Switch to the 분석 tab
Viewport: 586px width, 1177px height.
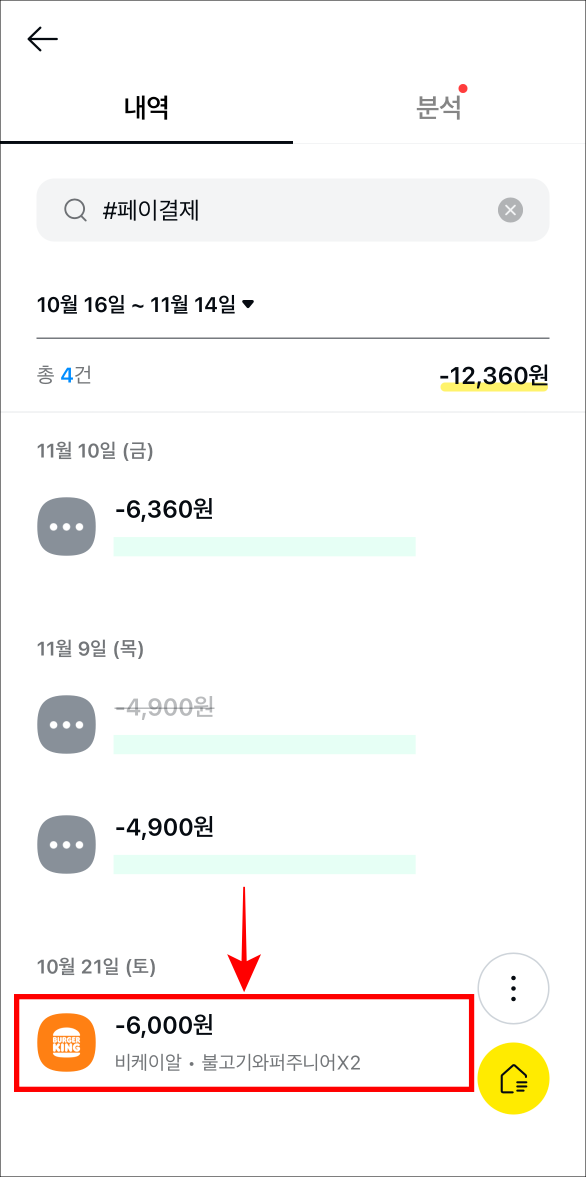(437, 103)
